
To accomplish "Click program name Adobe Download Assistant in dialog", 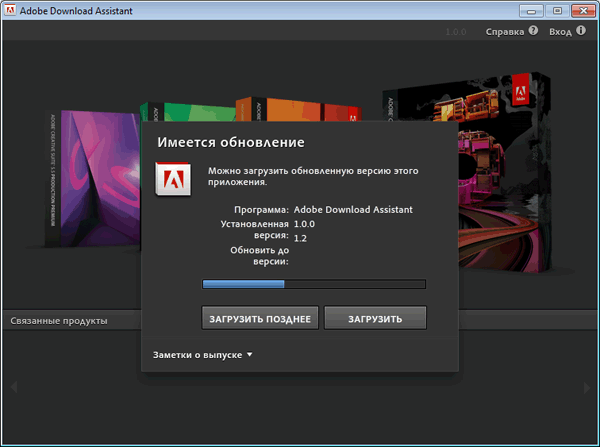I will (353, 210).
